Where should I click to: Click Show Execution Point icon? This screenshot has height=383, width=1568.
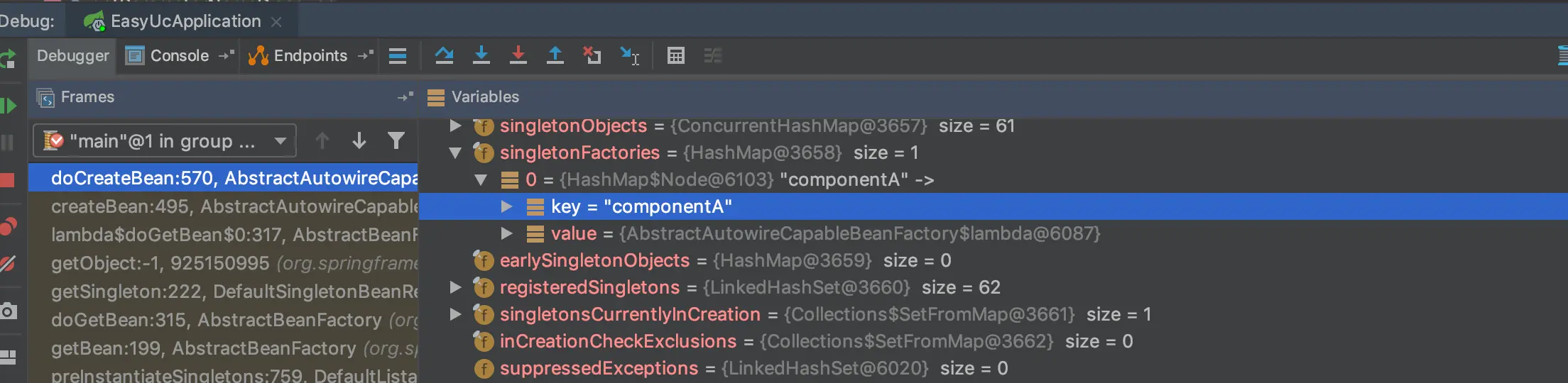tap(398, 55)
